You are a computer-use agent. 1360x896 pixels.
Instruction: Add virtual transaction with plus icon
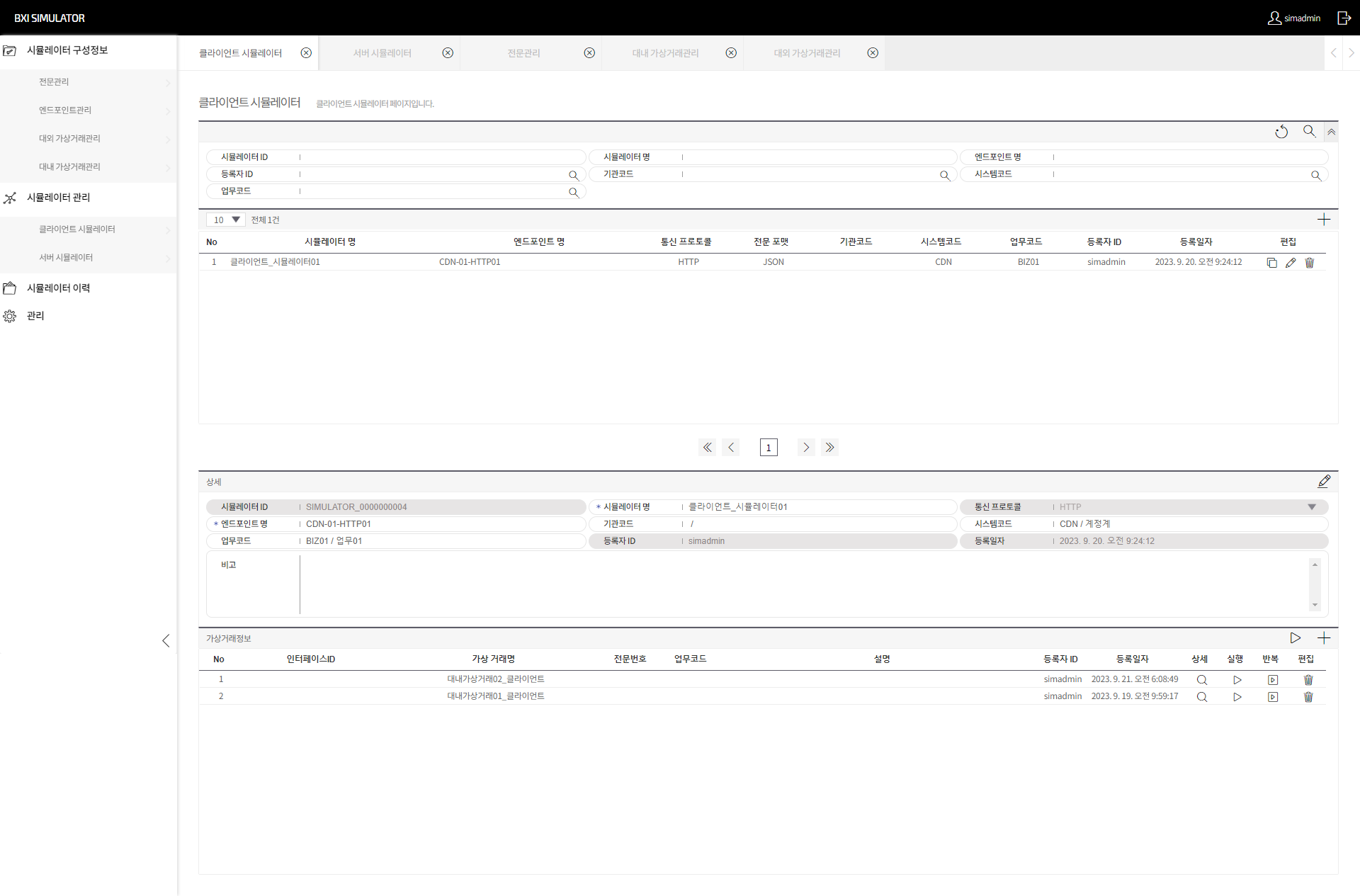click(1324, 638)
